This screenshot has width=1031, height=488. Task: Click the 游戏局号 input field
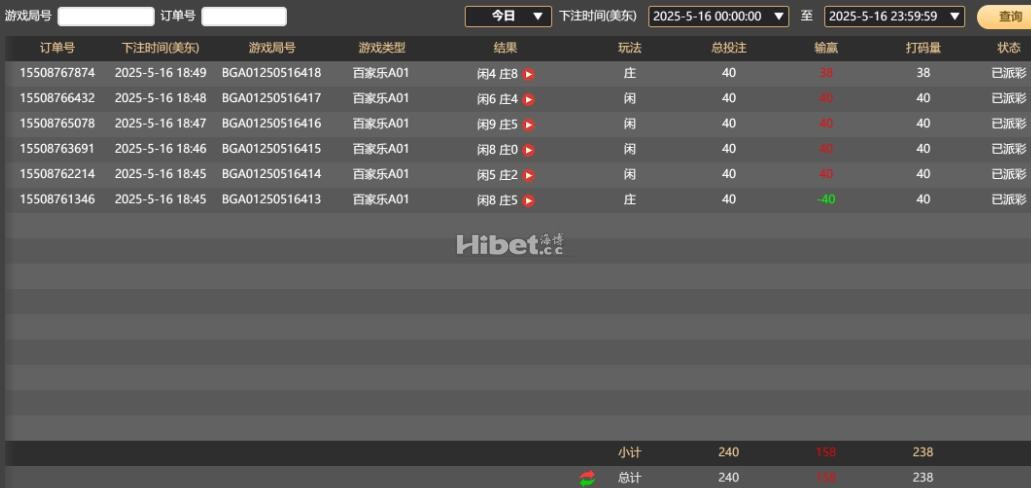pos(106,16)
